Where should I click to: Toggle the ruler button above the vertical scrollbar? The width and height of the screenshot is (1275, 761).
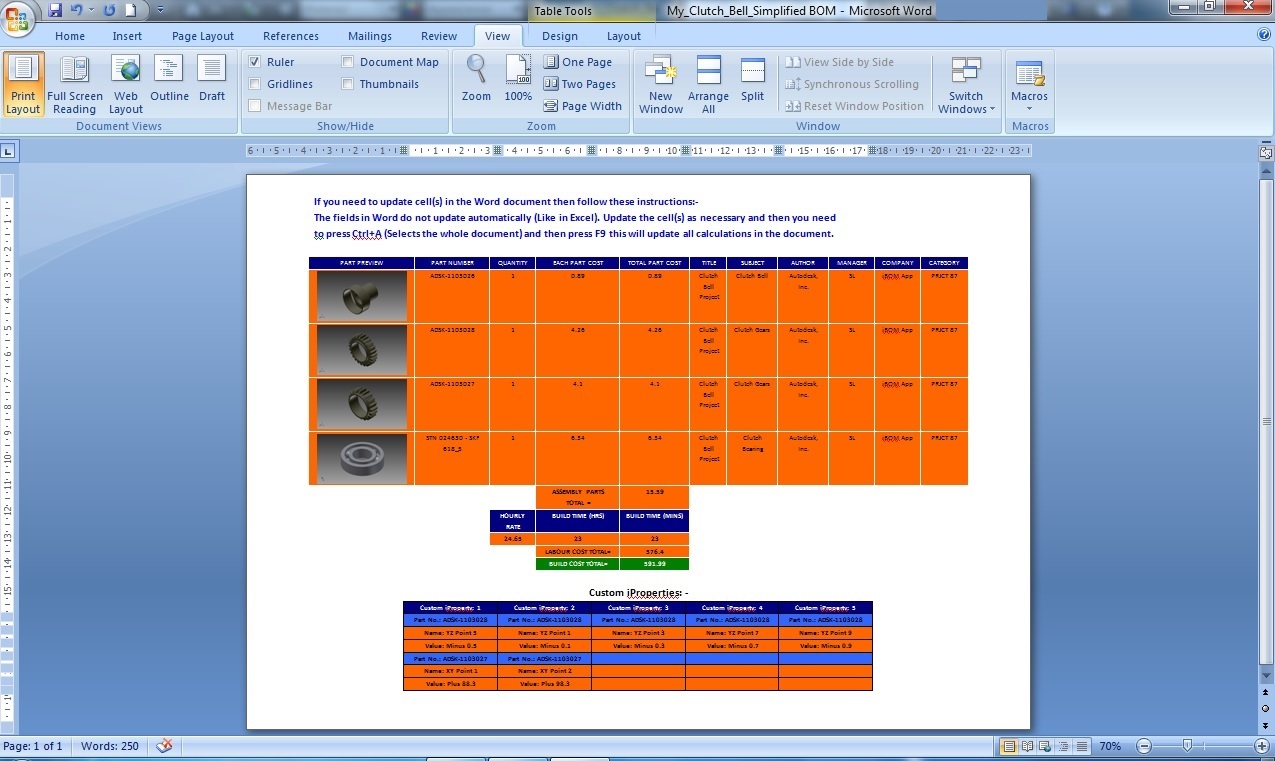1265,153
